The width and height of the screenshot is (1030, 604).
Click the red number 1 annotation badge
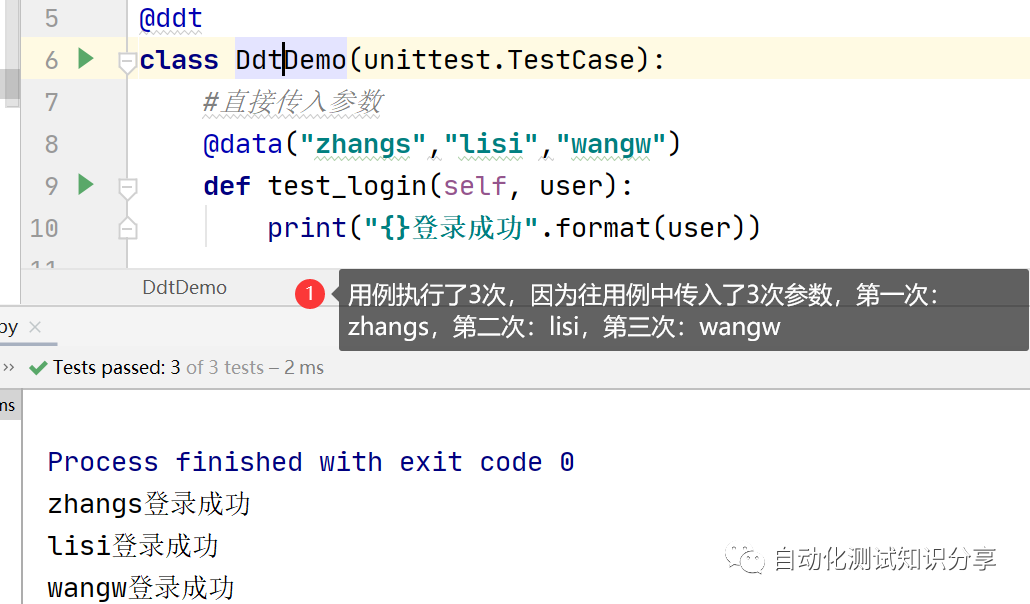tap(310, 294)
